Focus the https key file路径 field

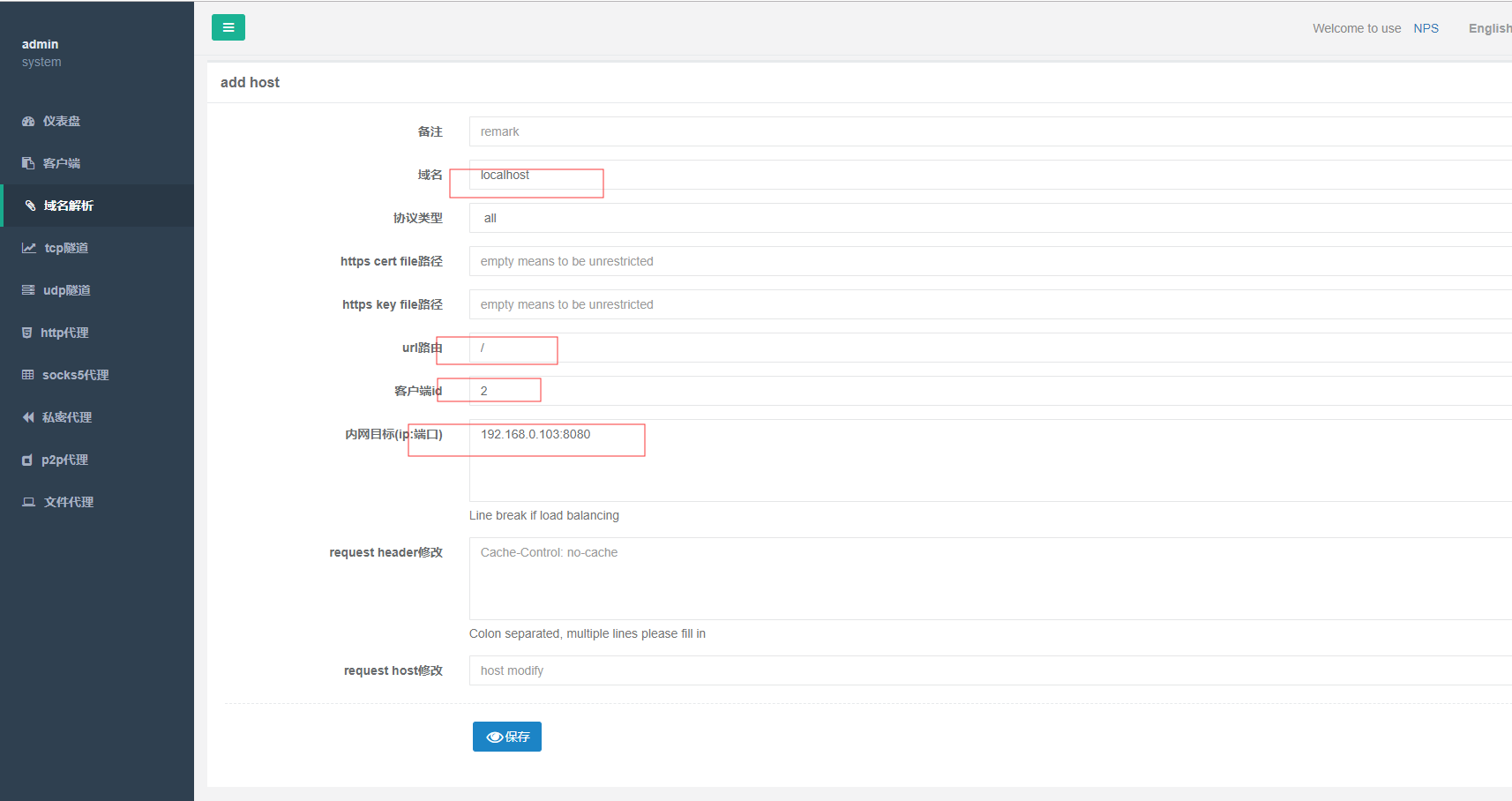pyautogui.click(x=991, y=304)
